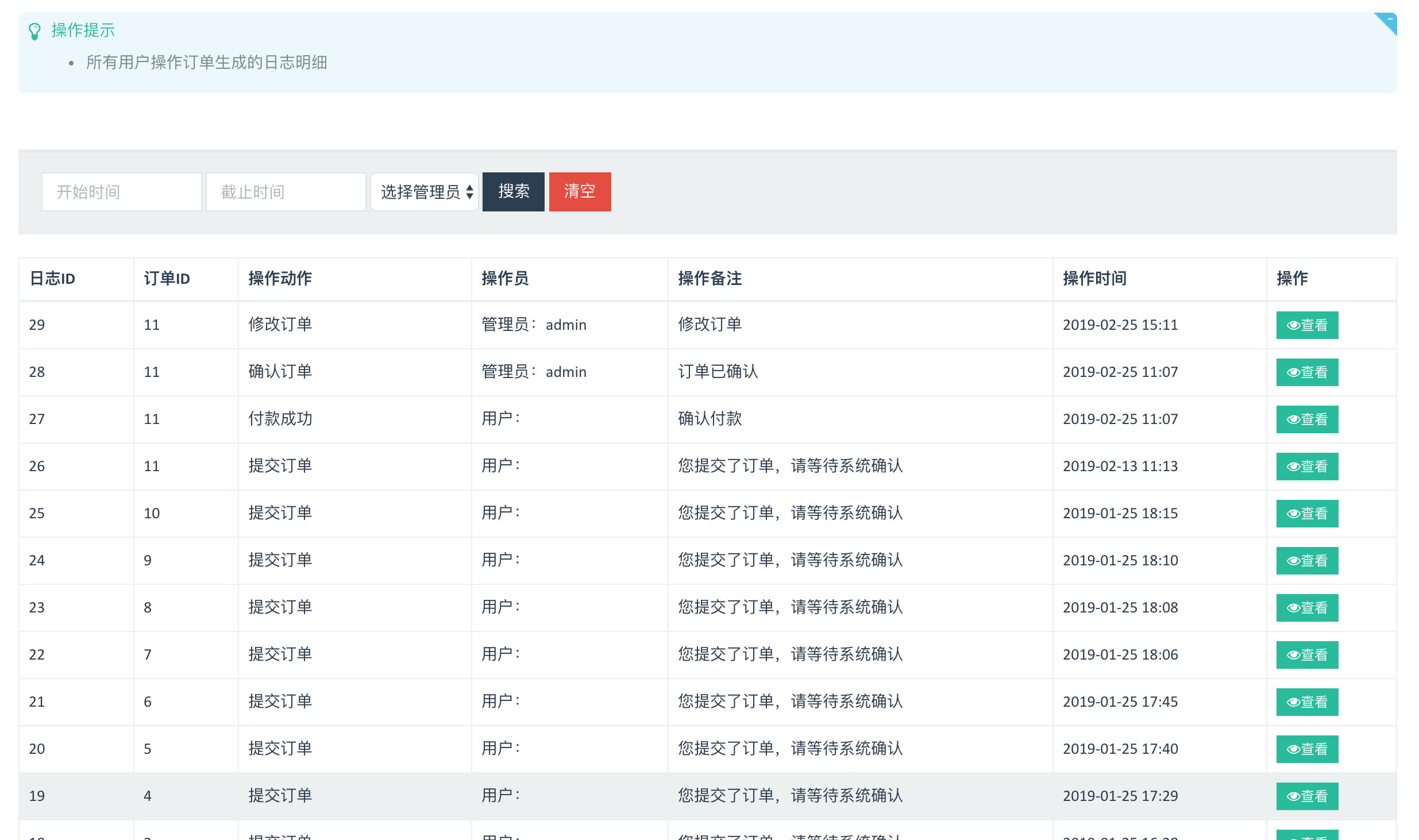View log 26 submitted order details
Screen dimensions: 1419x840
(1306, 467)
